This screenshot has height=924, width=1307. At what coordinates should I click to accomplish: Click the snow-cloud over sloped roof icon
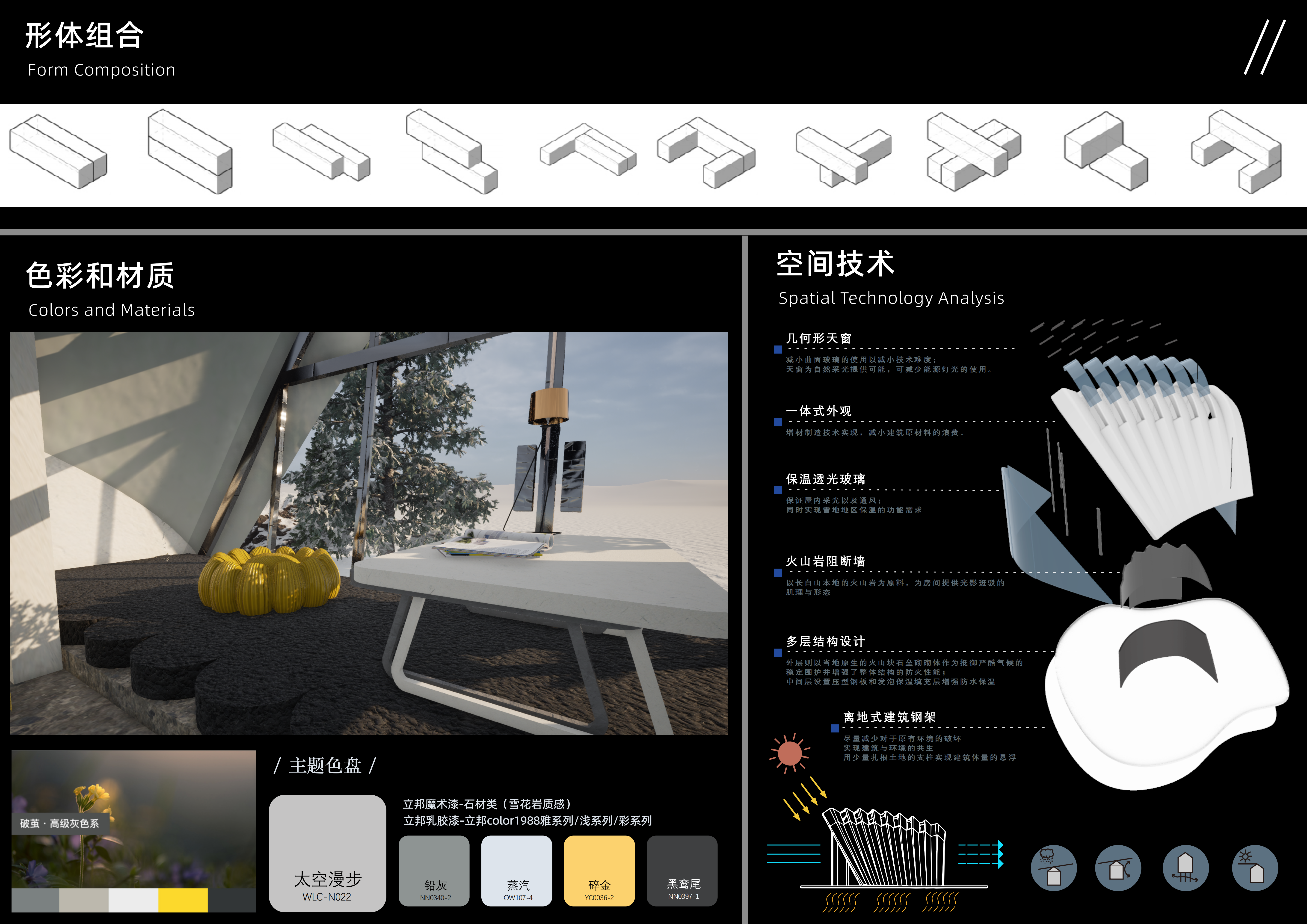pyautogui.click(x=1054, y=868)
